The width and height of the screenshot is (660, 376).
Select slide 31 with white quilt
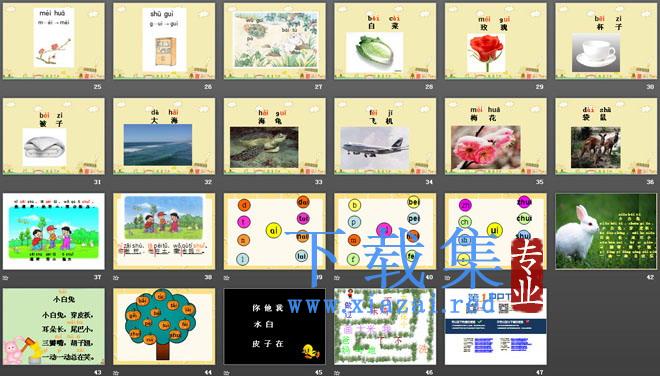(53, 136)
